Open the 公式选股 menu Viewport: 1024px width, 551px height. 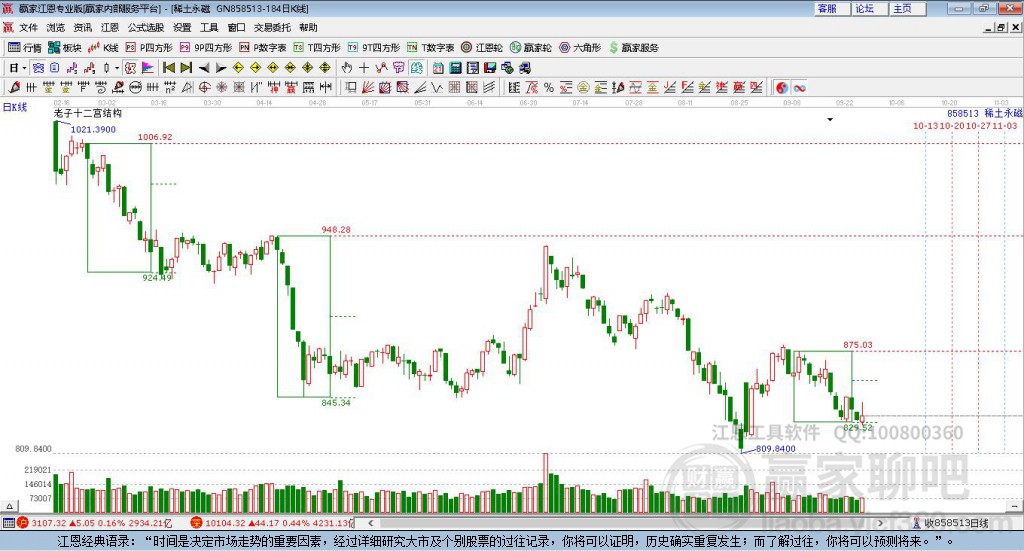(146, 27)
